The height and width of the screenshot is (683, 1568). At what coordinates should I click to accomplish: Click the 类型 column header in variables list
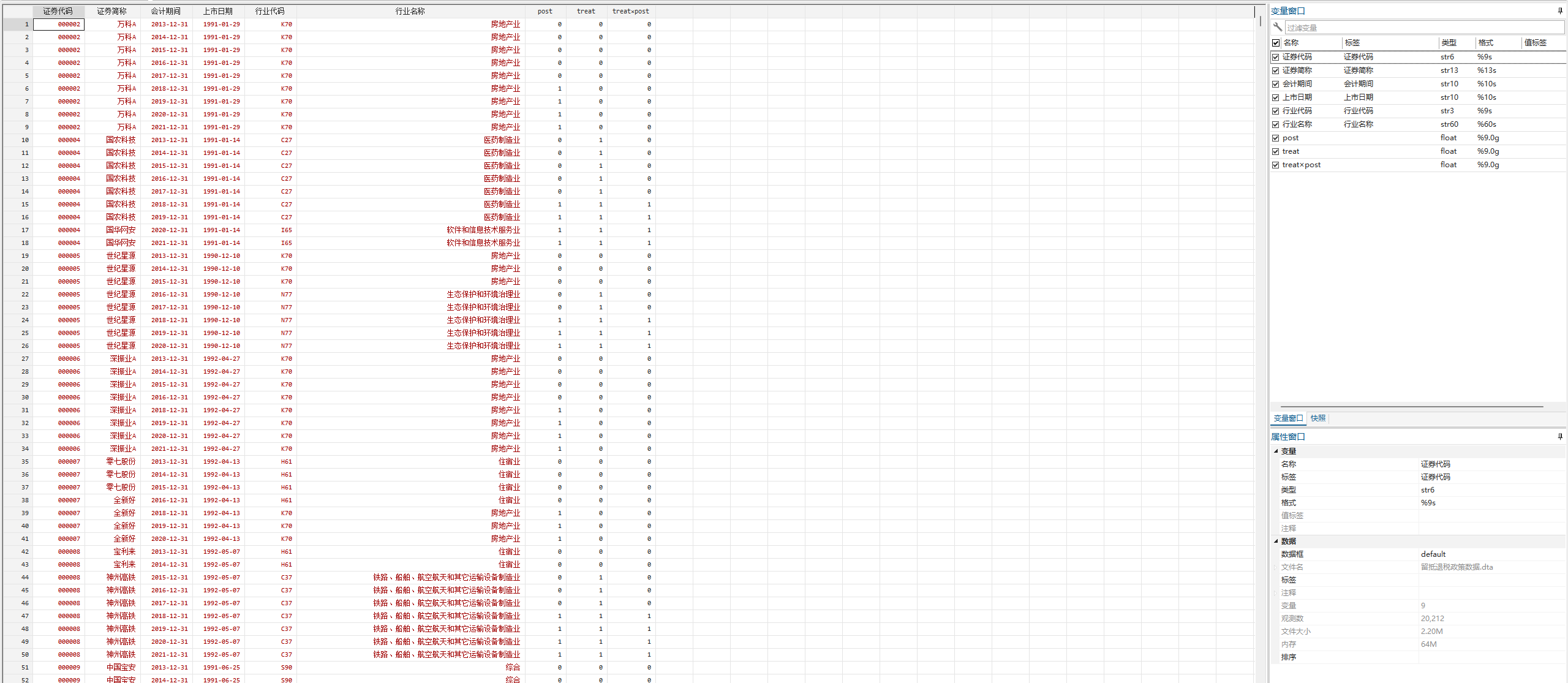[1449, 43]
